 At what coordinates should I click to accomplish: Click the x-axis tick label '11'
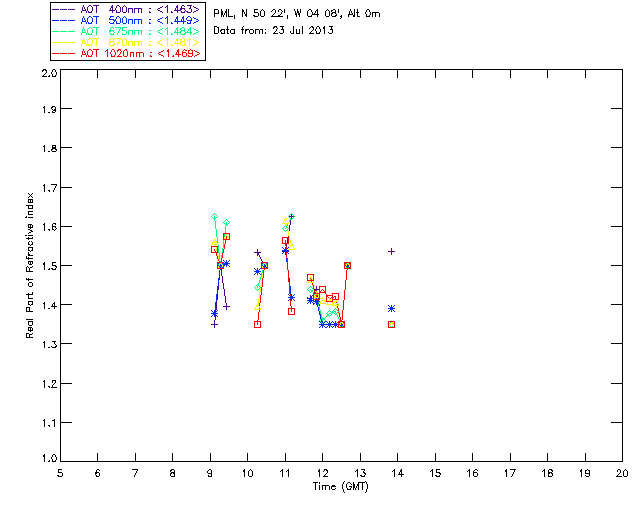coord(285,473)
